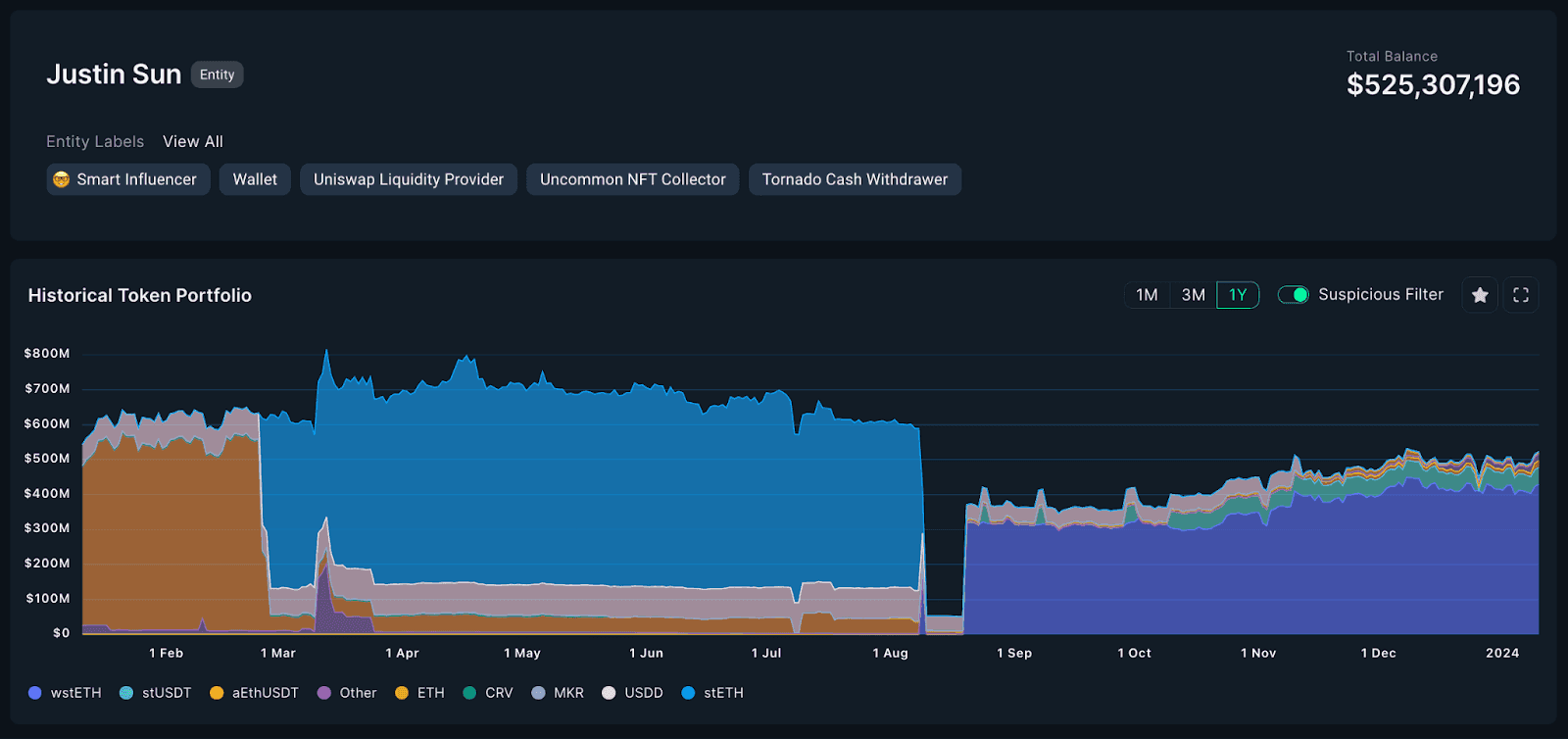Click the 1 Dec axis label

[1379, 653]
